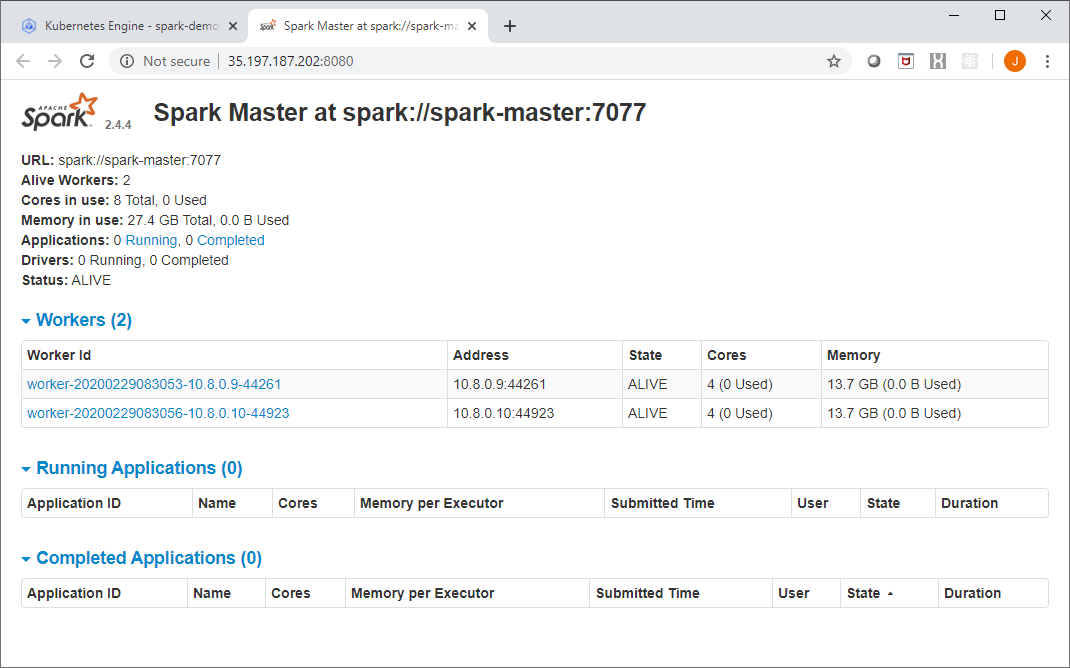Open the Not secure site info icon
1070x668 pixels.
[x=127, y=61]
